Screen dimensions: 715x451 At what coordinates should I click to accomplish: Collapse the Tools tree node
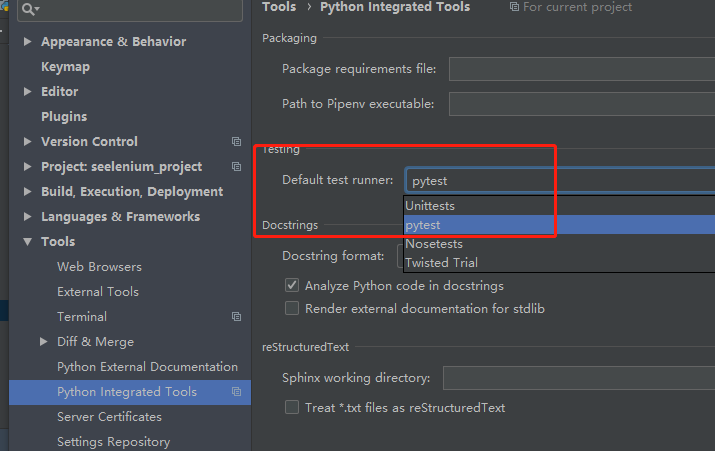[28, 242]
